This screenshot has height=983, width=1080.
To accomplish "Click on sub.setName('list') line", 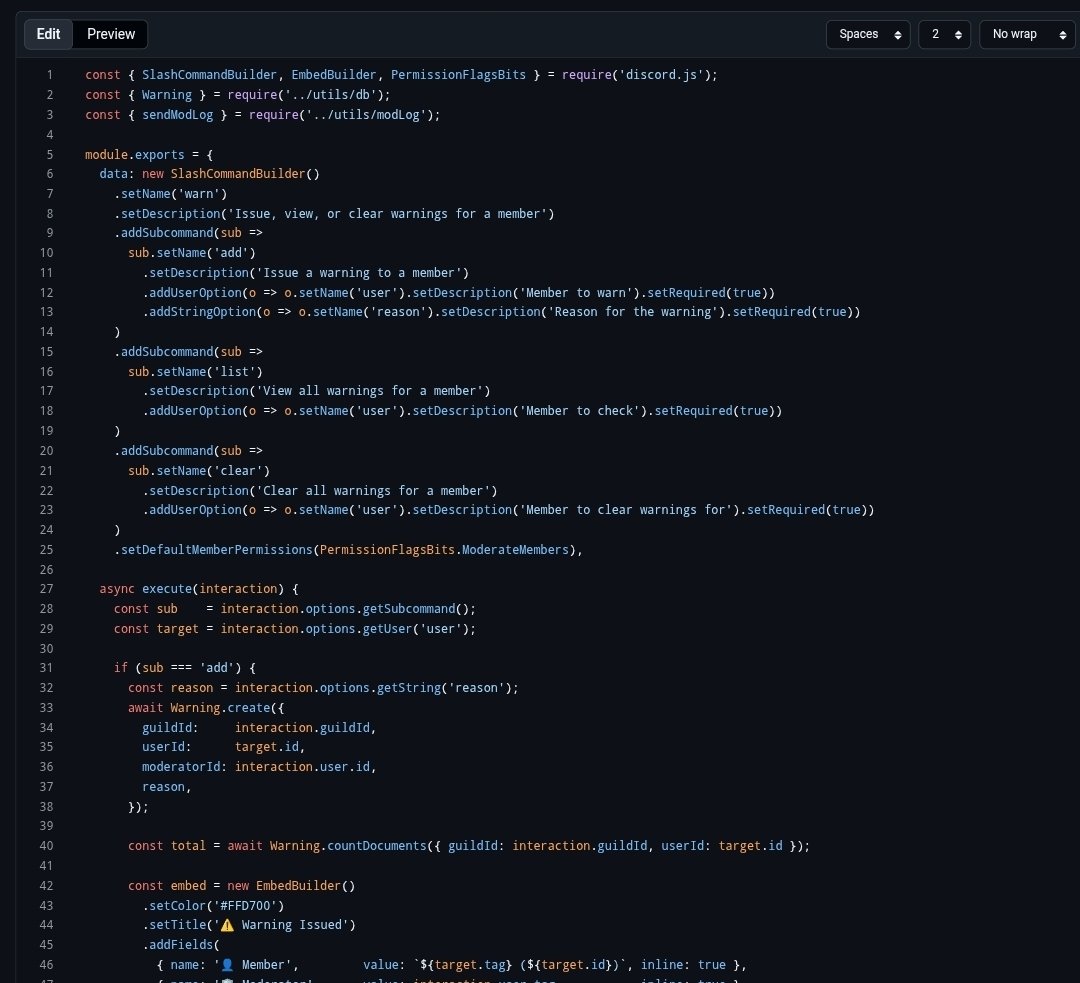I will point(196,372).
